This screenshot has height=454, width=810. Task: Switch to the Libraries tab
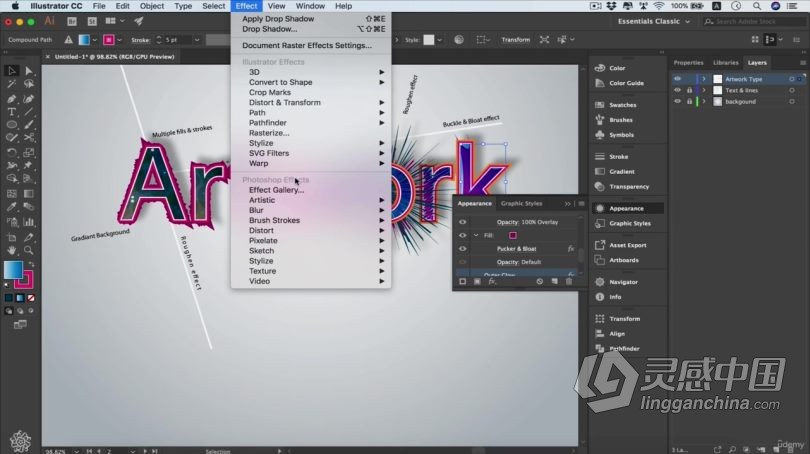(725, 62)
